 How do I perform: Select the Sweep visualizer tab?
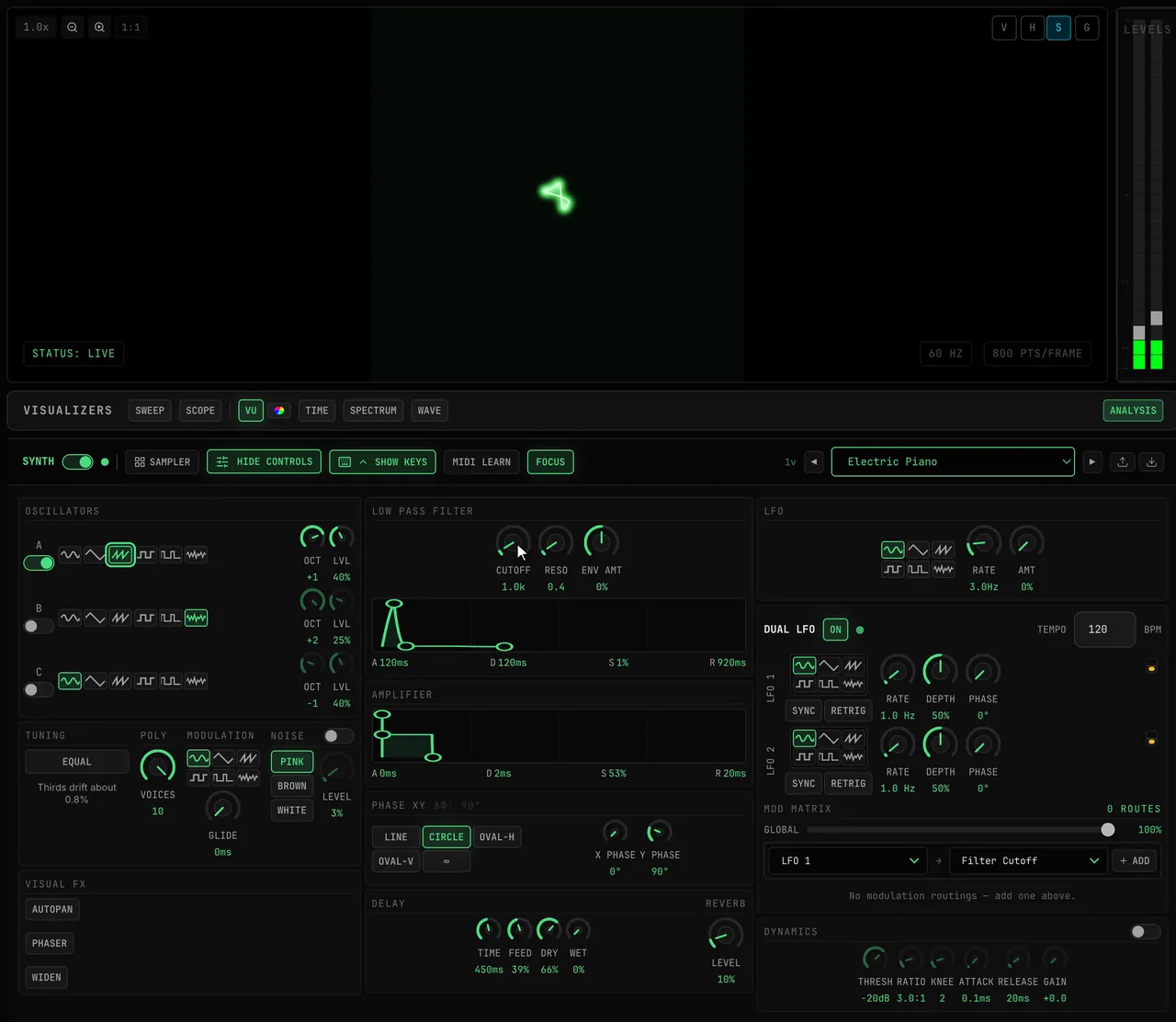[x=150, y=411]
